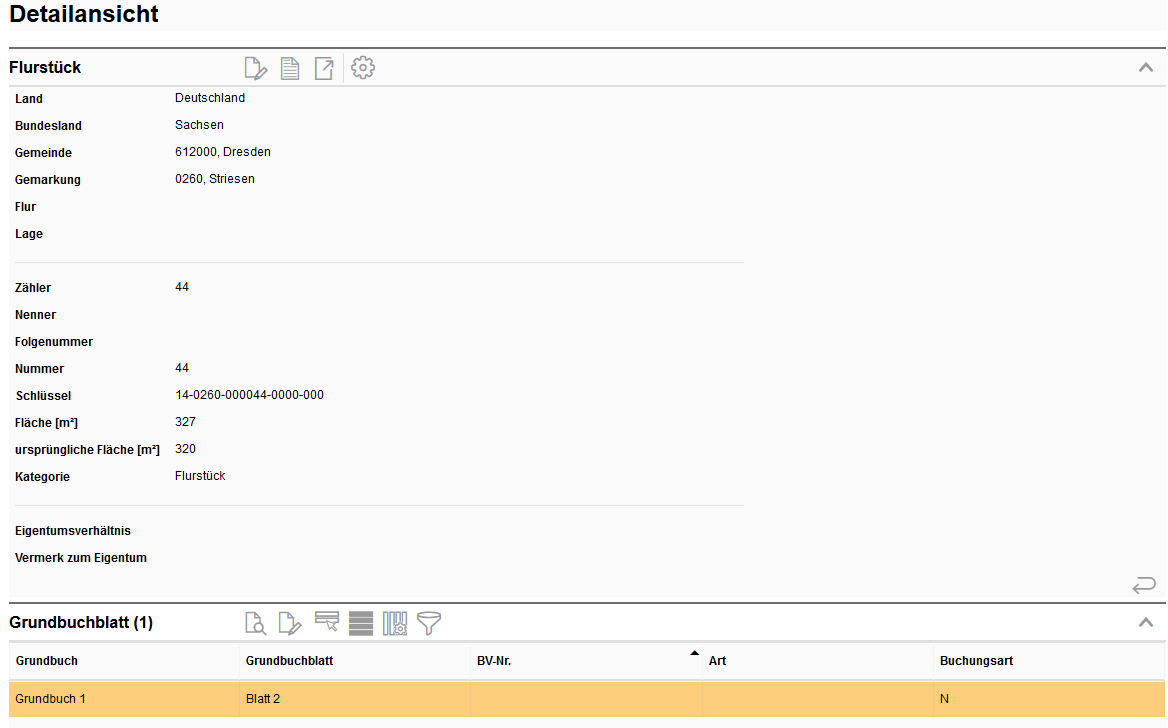The height and width of the screenshot is (728, 1168).
Task: Click the row selection icon in Grundbuchblatt toolbar
Action: click(x=326, y=623)
